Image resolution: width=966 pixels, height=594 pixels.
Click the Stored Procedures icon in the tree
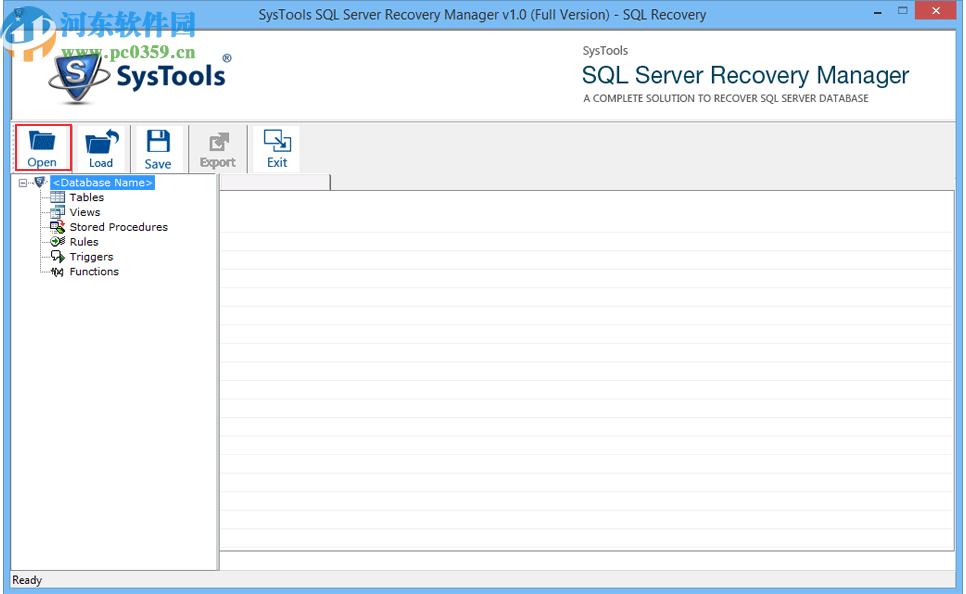tap(57, 227)
